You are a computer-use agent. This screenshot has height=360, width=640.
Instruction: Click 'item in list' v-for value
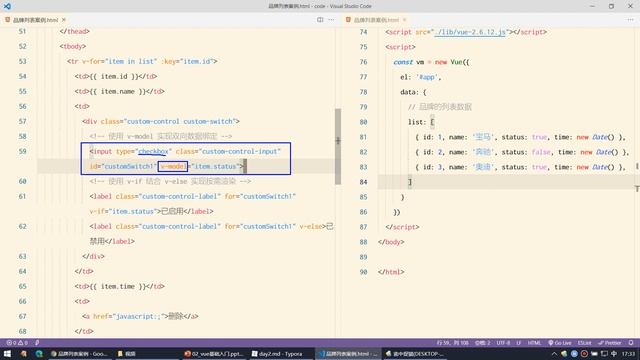131,62
